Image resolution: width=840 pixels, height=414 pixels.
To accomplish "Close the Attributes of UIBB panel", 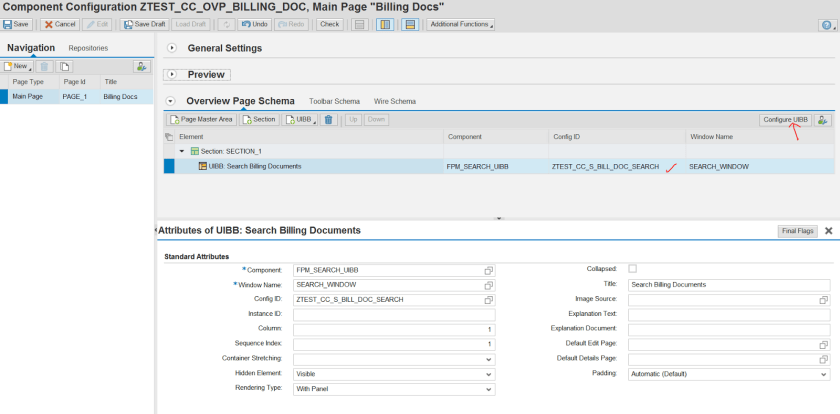I will click(828, 231).
